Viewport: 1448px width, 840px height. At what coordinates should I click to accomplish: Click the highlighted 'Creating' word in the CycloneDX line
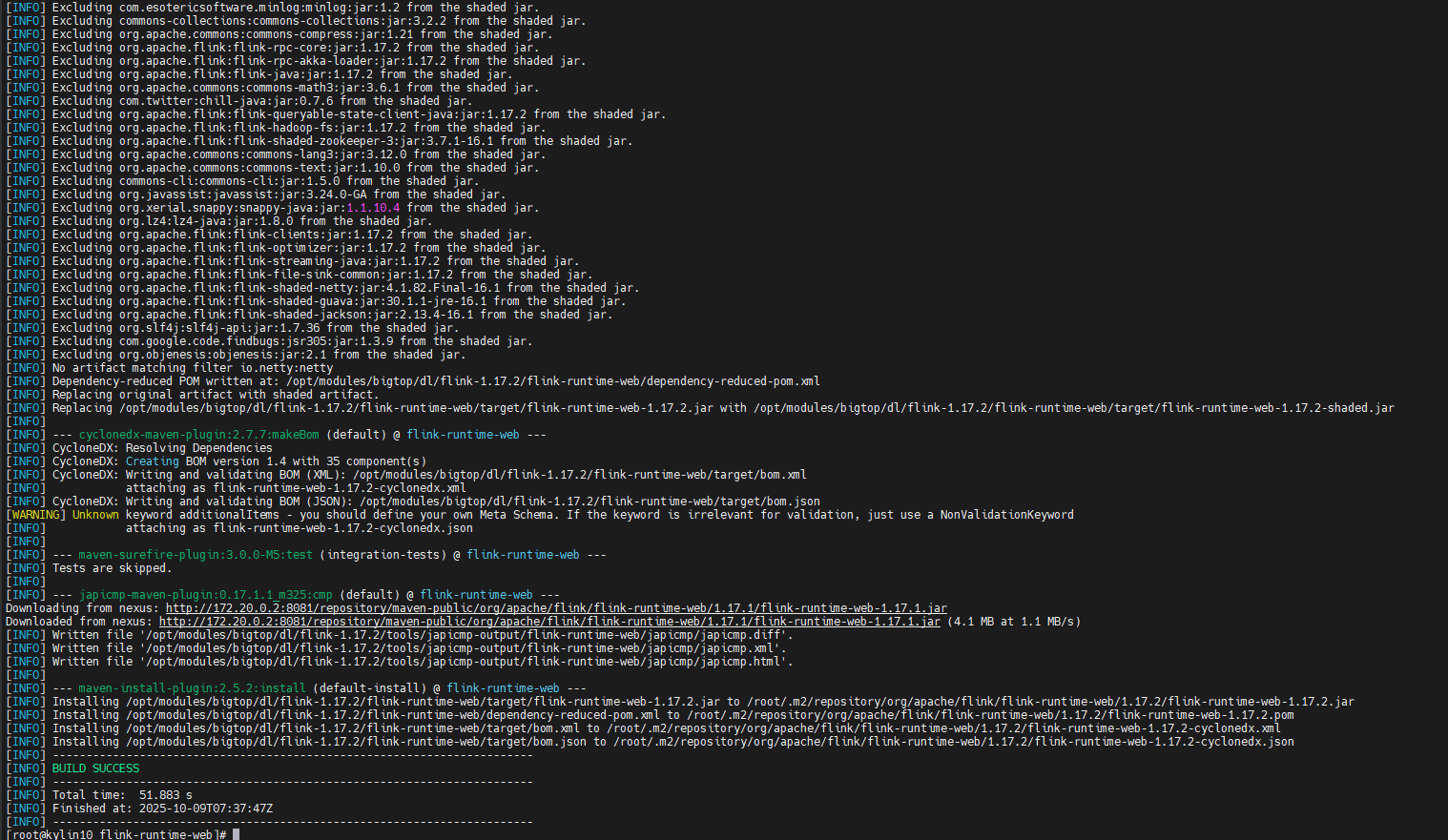pyautogui.click(x=152, y=461)
